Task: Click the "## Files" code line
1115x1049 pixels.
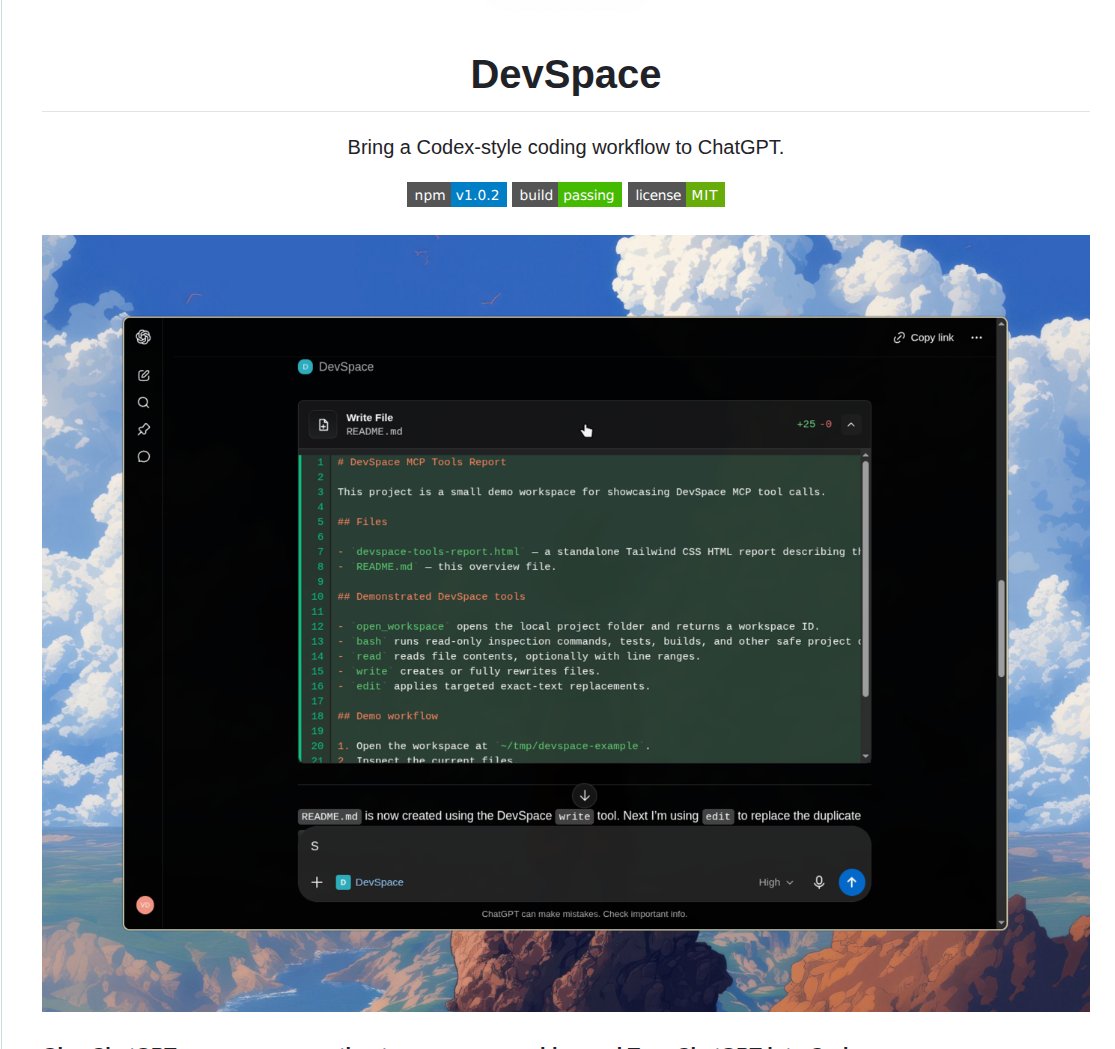Action: point(362,522)
